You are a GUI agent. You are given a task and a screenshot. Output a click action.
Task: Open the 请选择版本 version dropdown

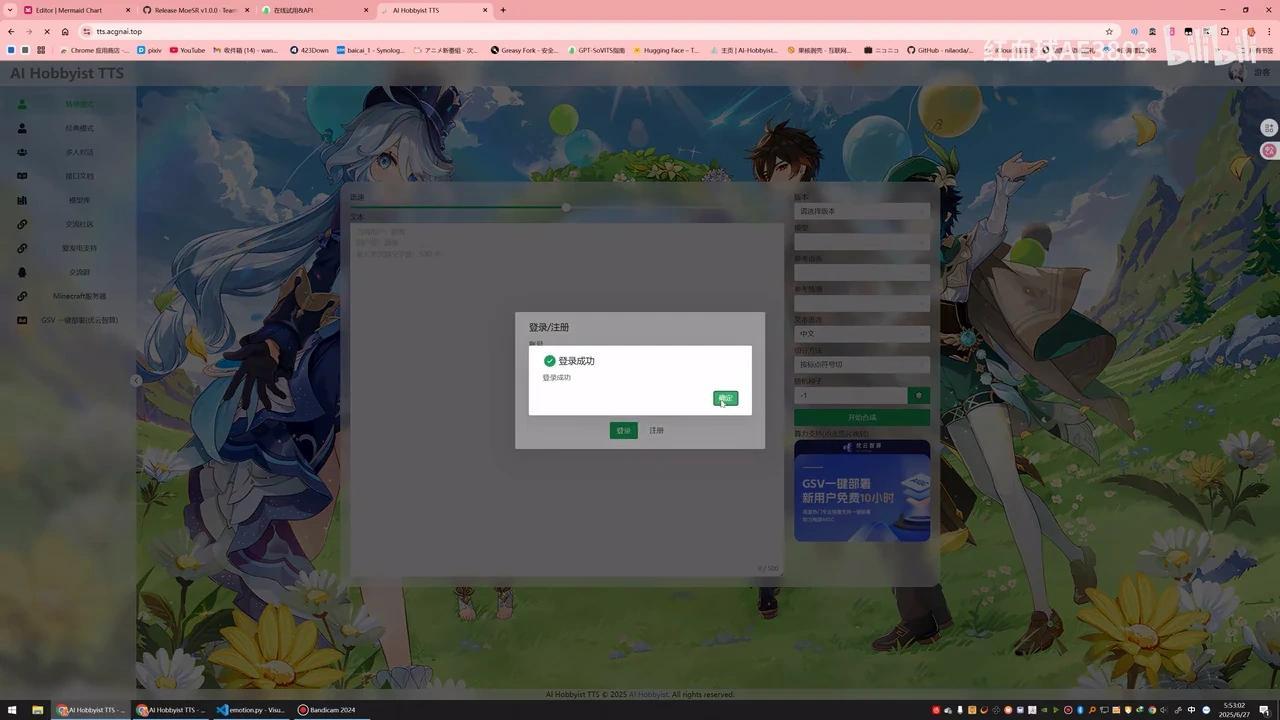pyautogui.click(x=862, y=211)
